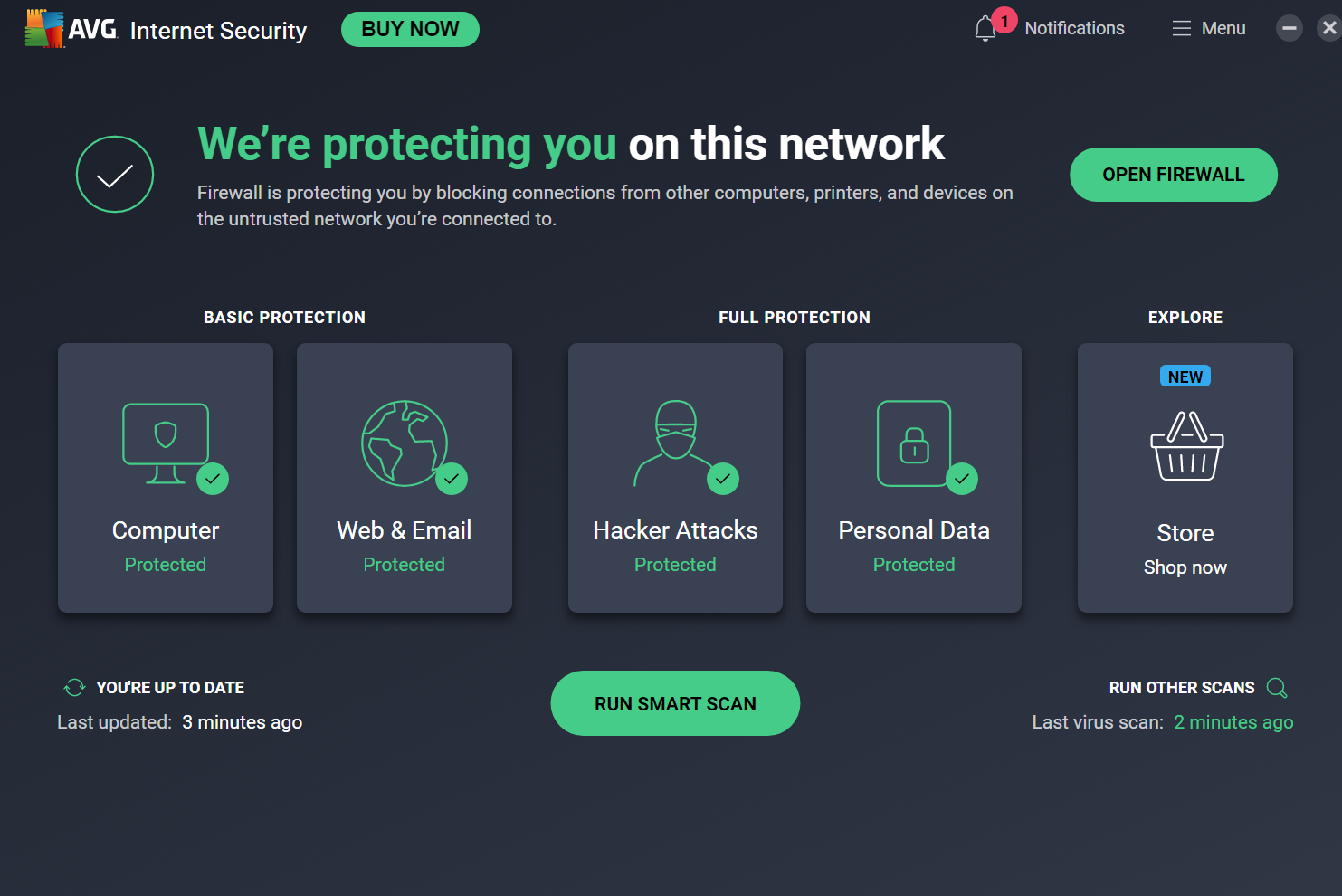
Task: Close the AVG window
Action: [1328, 29]
